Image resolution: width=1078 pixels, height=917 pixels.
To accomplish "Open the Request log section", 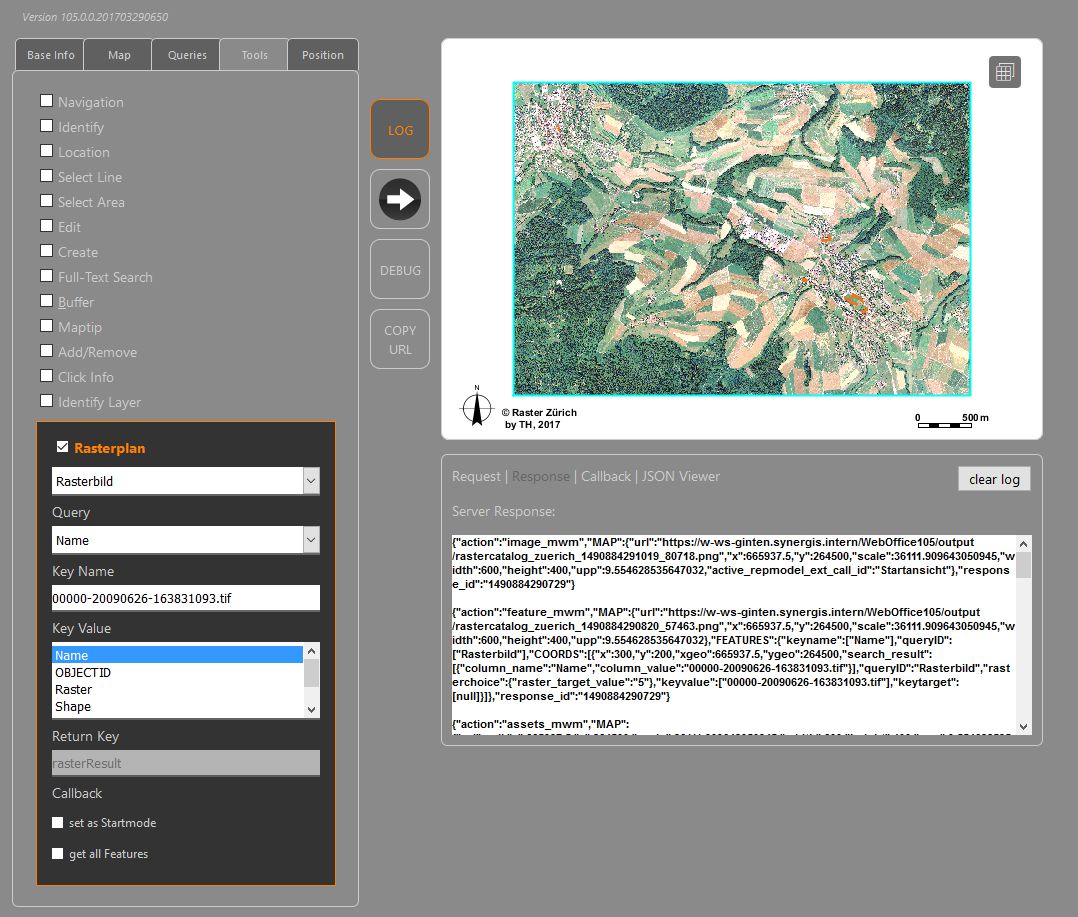I will pyautogui.click(x=476, y=476).
